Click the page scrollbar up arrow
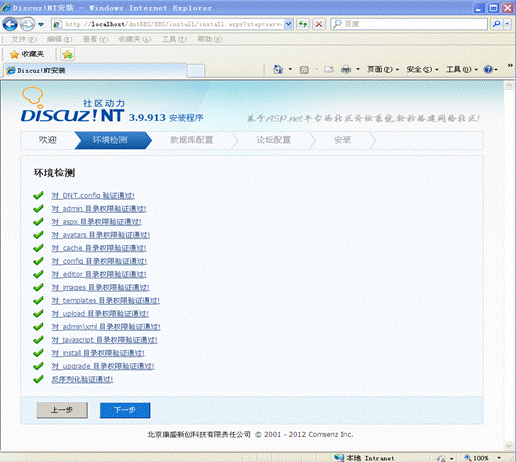This screenshot has width=516, height=462. pos(509,86)
